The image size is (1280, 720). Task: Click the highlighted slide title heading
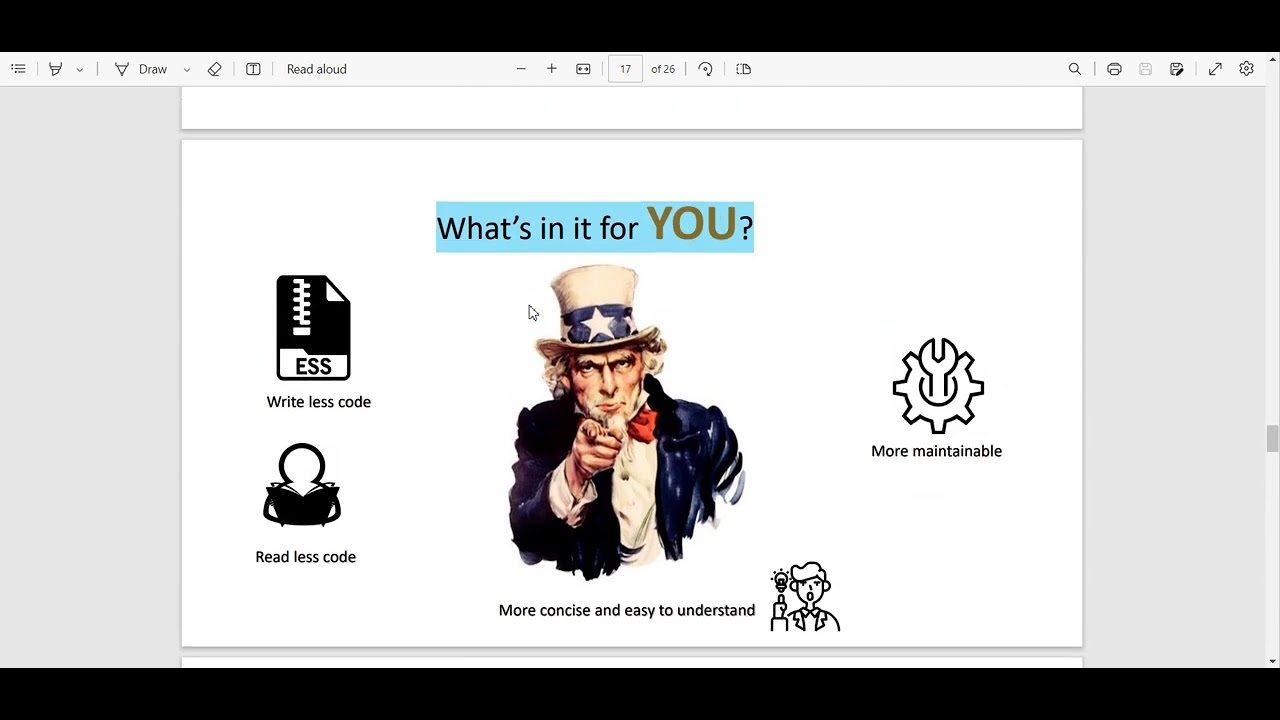(x=595, y=227)
